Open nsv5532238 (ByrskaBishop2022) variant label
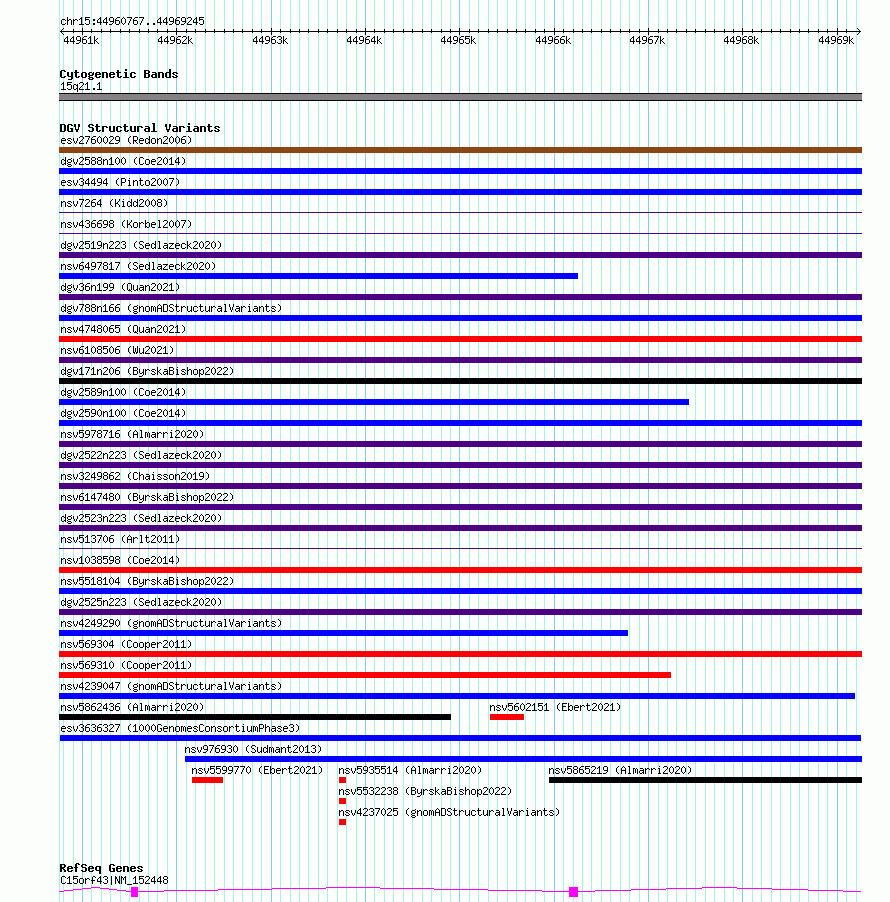This screenshot has height=902, width=890. pyautogui.click(x=425, y=791)
